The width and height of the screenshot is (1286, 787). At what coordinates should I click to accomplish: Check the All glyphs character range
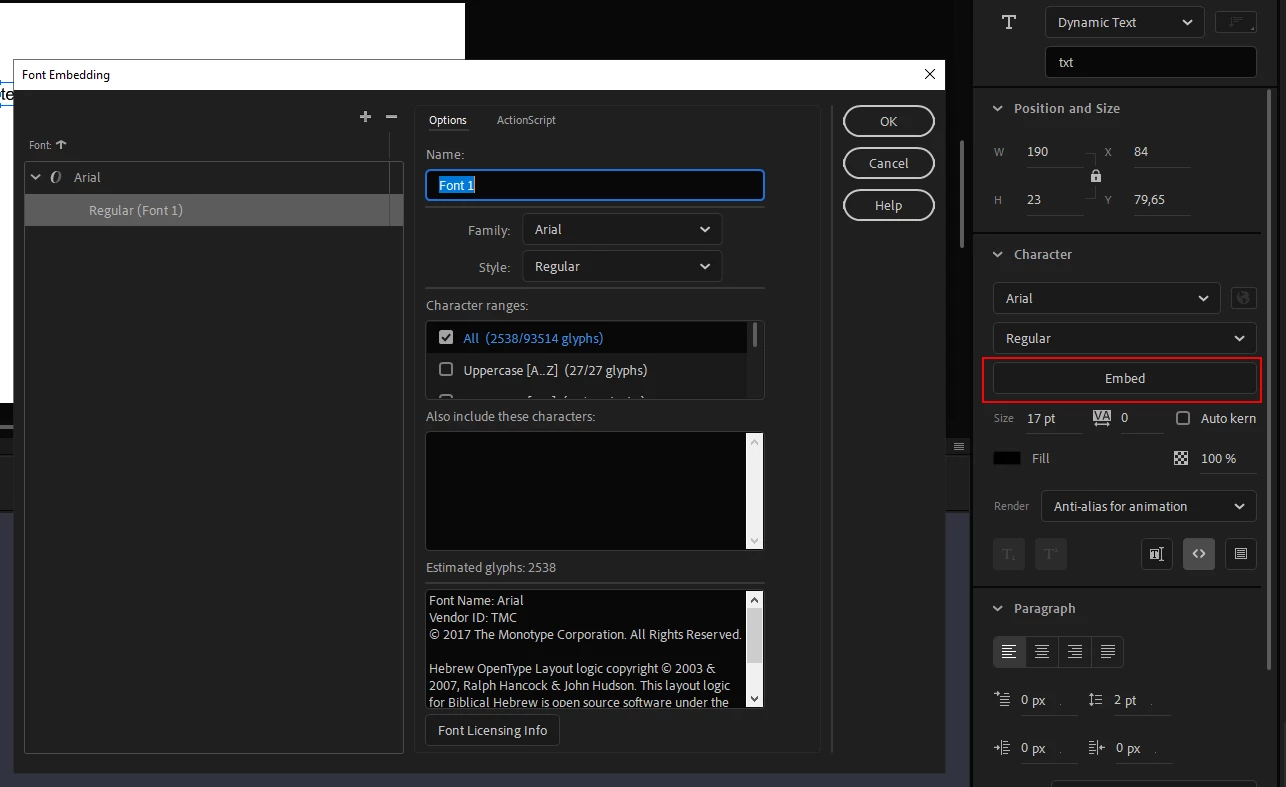pos(446,338)
